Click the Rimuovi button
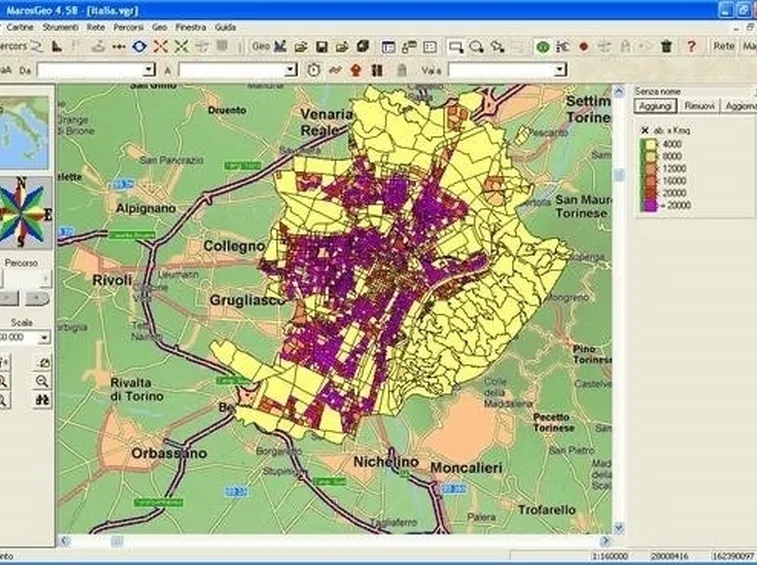The image size is (757, 565). coord(699,106)
